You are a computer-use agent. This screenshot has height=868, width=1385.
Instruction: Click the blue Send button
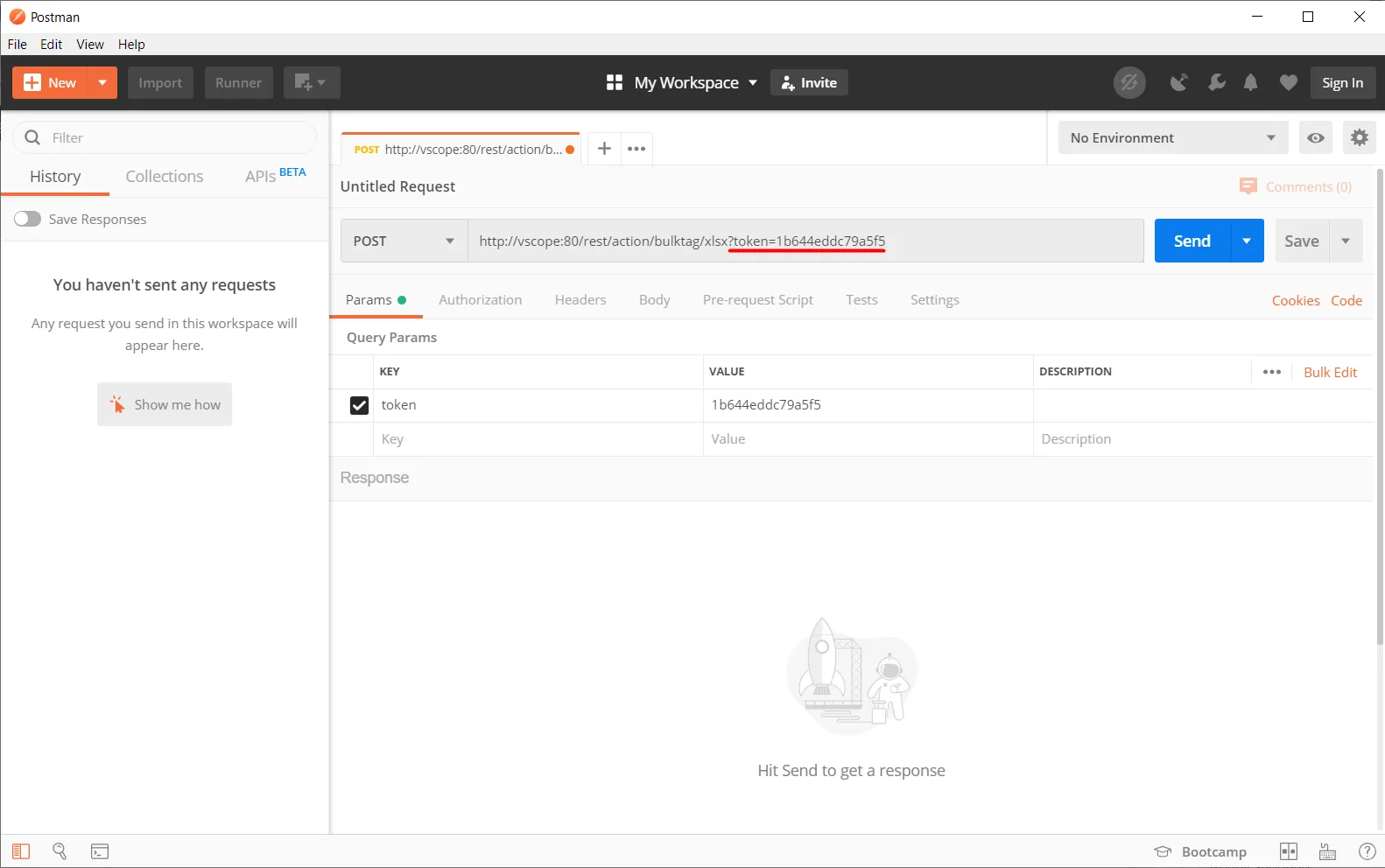1192,241
